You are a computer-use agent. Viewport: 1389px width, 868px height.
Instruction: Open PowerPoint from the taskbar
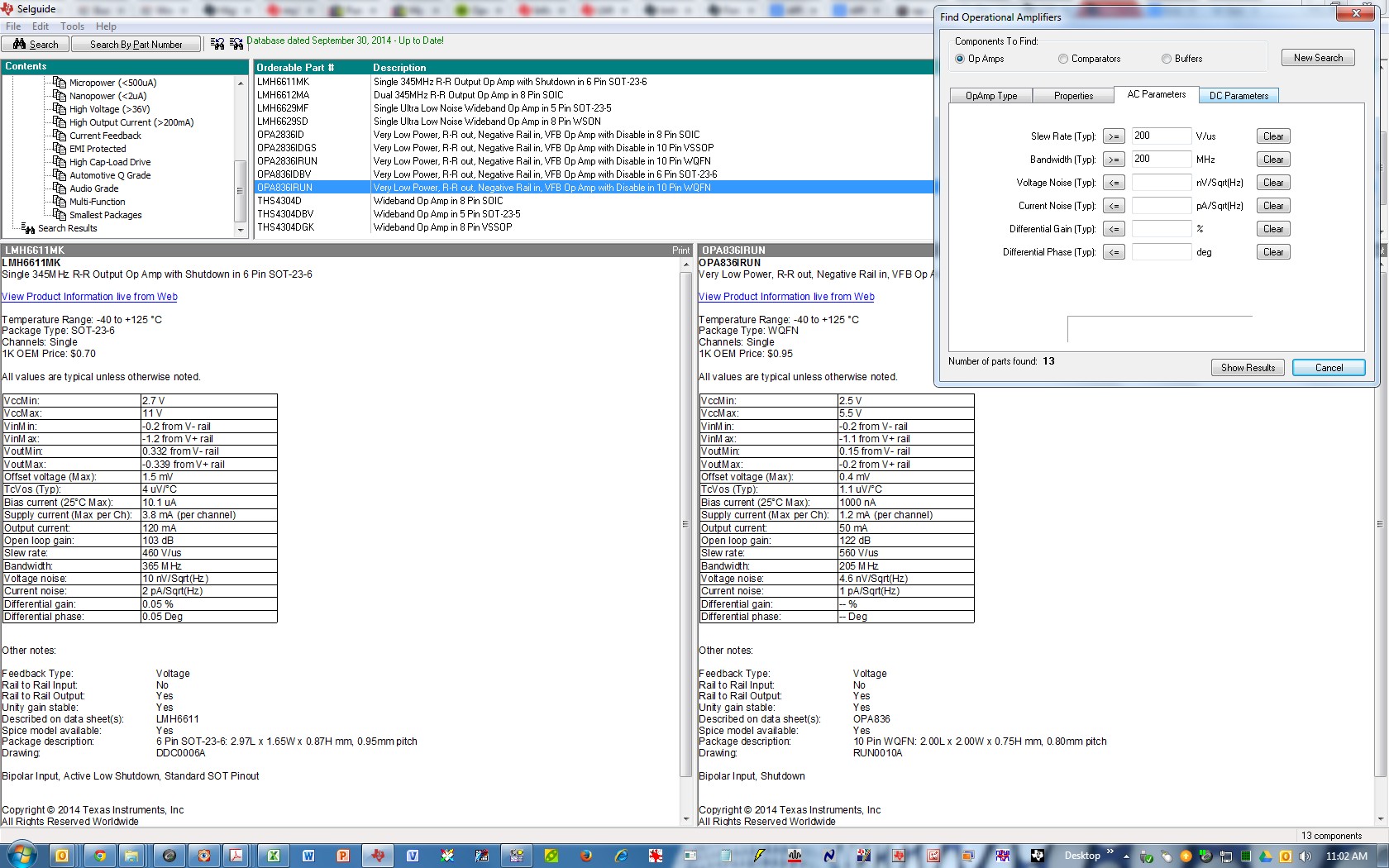343,856
